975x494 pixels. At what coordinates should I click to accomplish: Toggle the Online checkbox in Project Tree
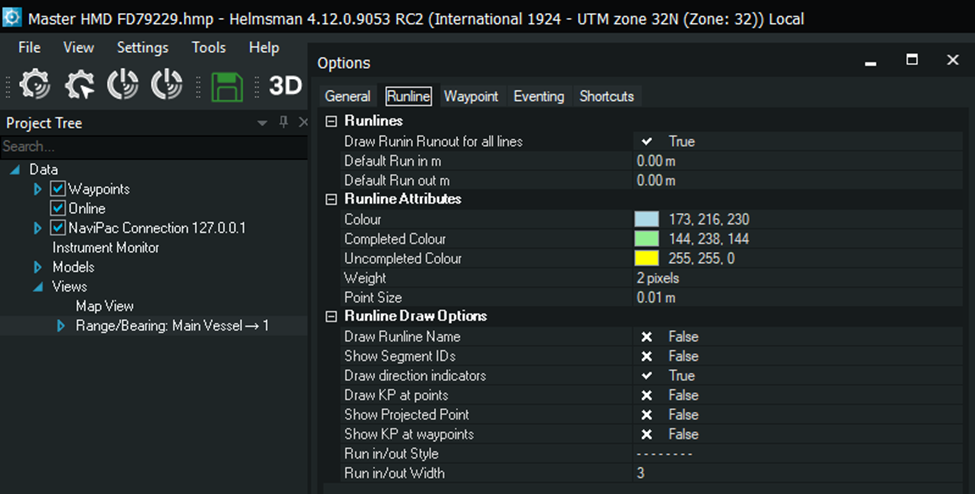tap(58, 208)
